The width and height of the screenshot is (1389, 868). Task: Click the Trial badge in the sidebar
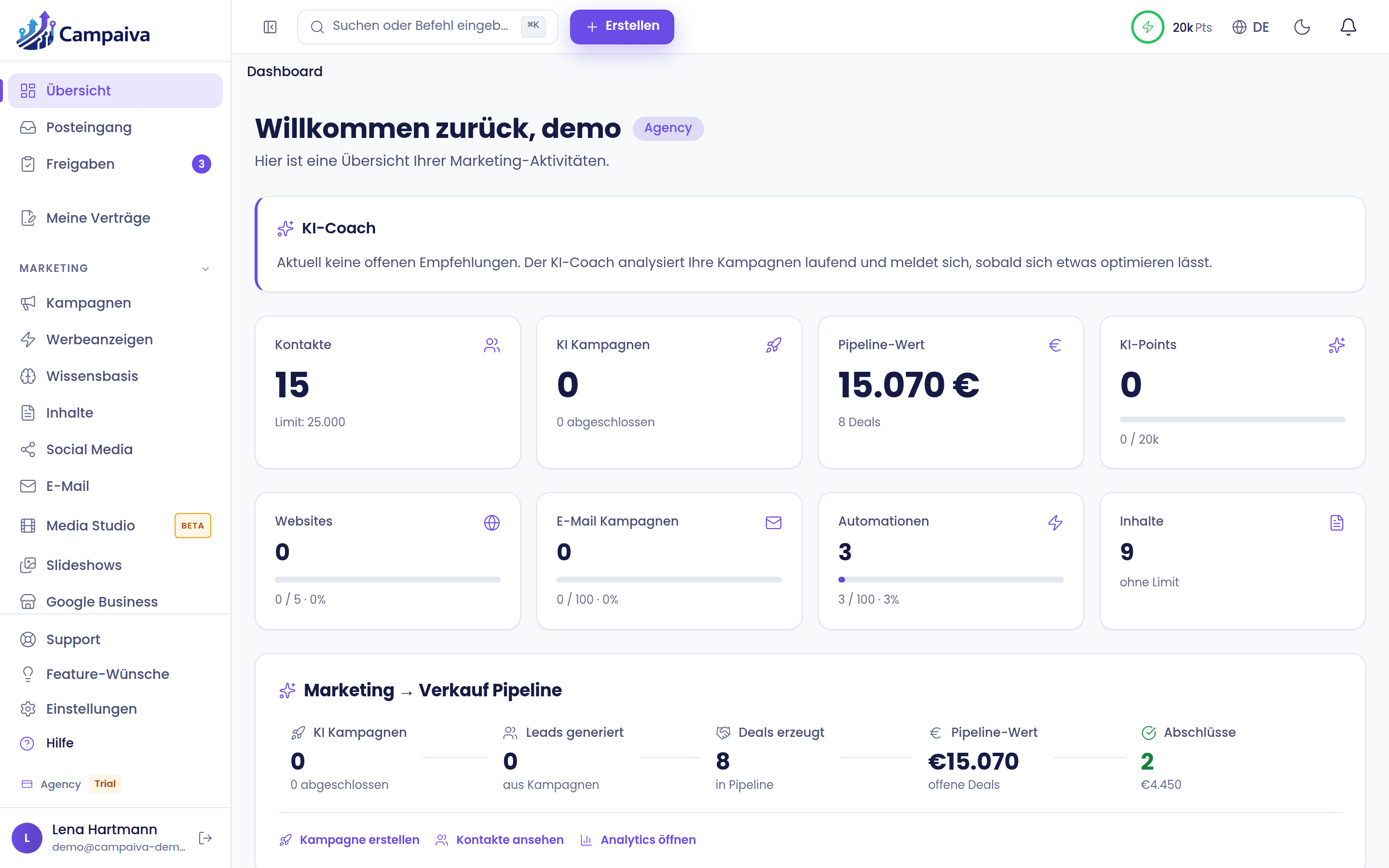click(105, 784)
